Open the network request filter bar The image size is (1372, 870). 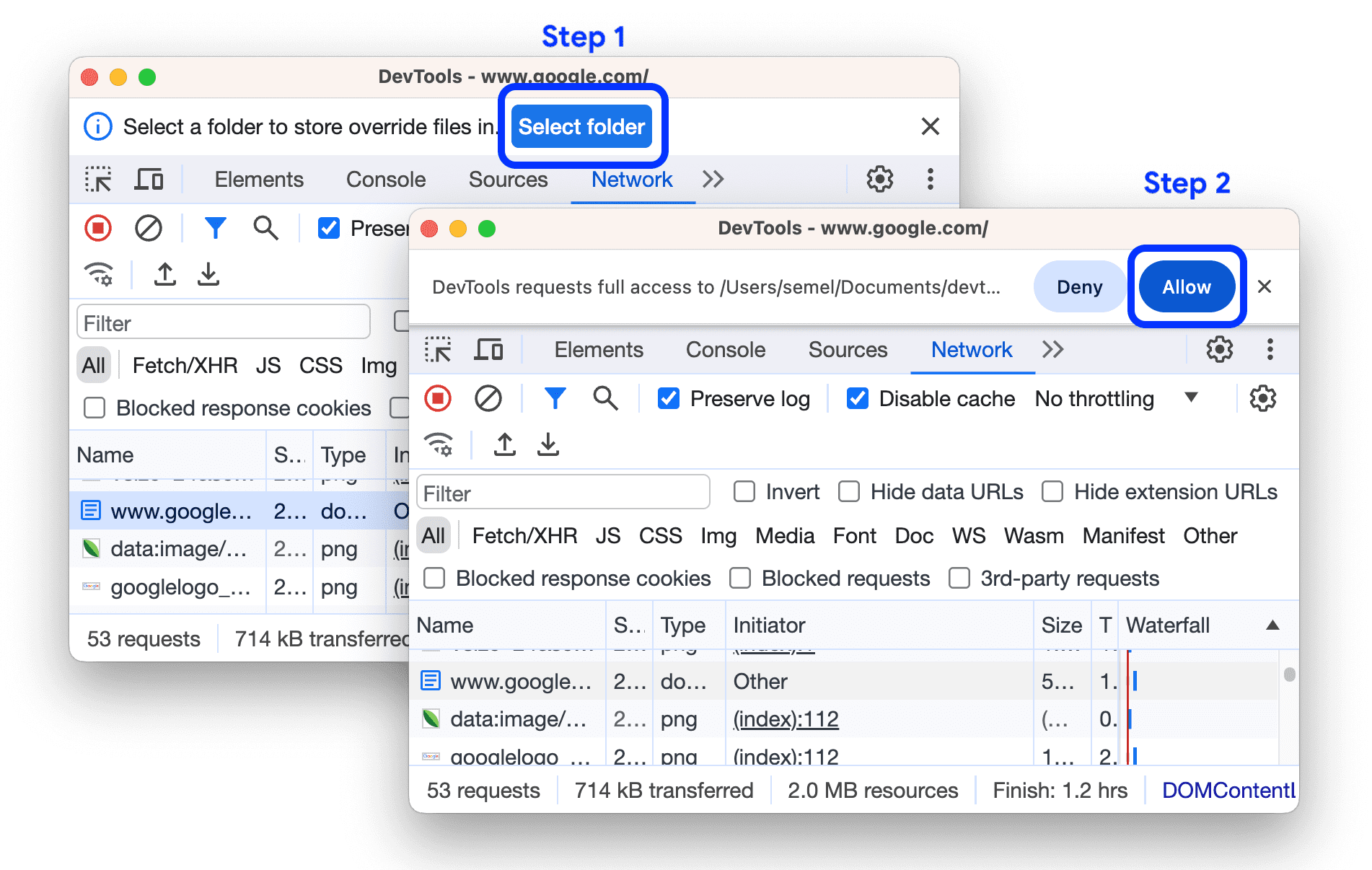[554, 398]
